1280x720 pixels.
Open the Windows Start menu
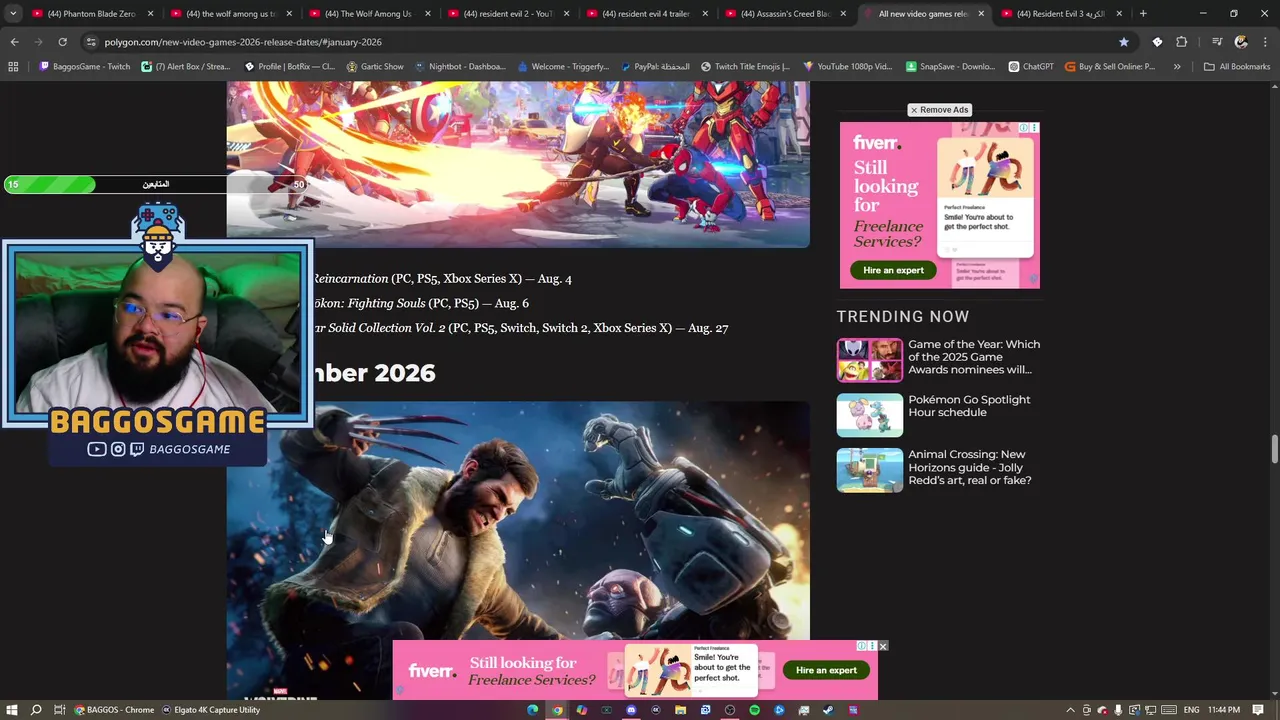tap(11, 710)
